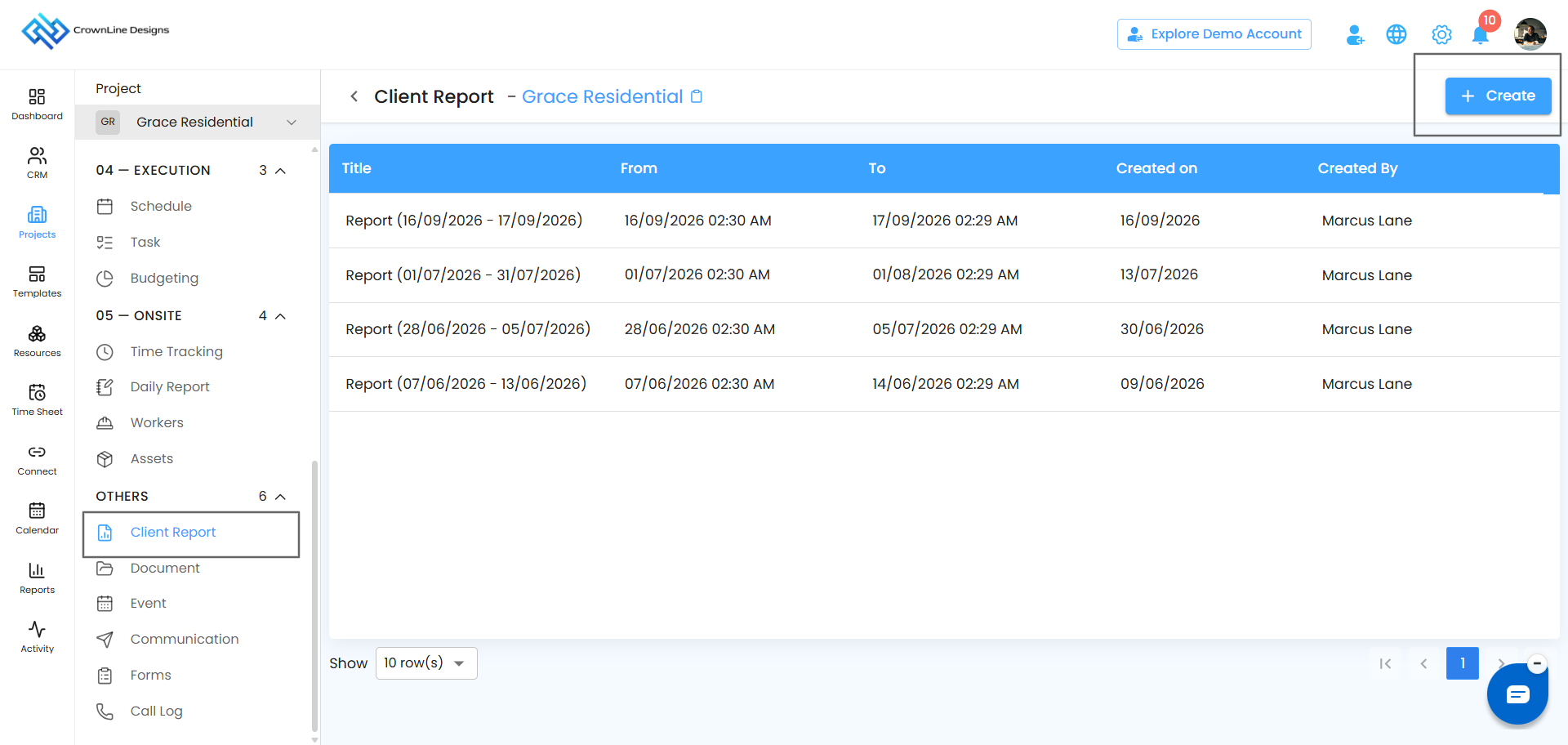Open report row 16/09/2026 - 17/09/2026
The height and width of the screenshot is (745, 1568).
[x=944, y=221]
